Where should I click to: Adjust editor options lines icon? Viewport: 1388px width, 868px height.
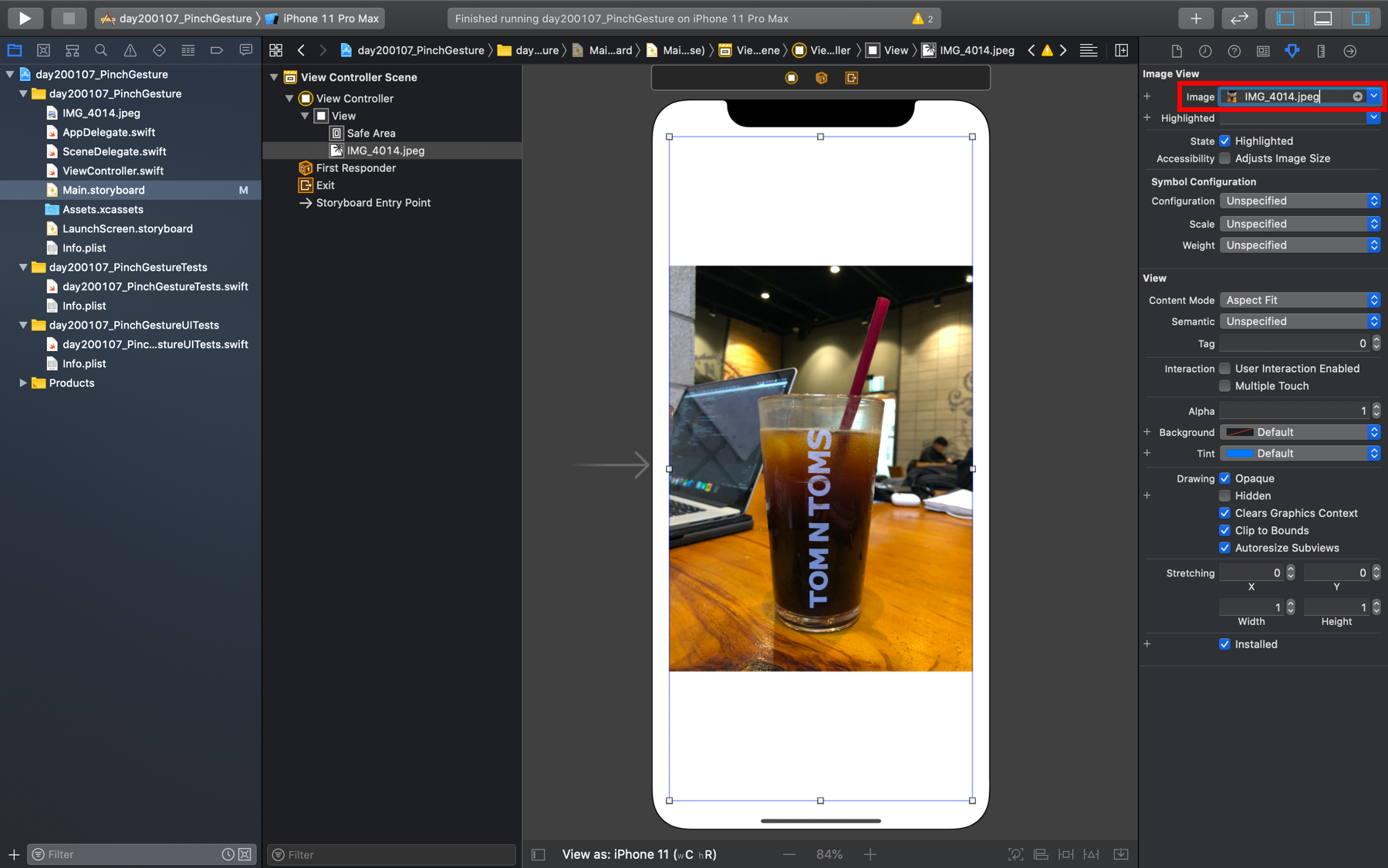(x=1089, y=50)
